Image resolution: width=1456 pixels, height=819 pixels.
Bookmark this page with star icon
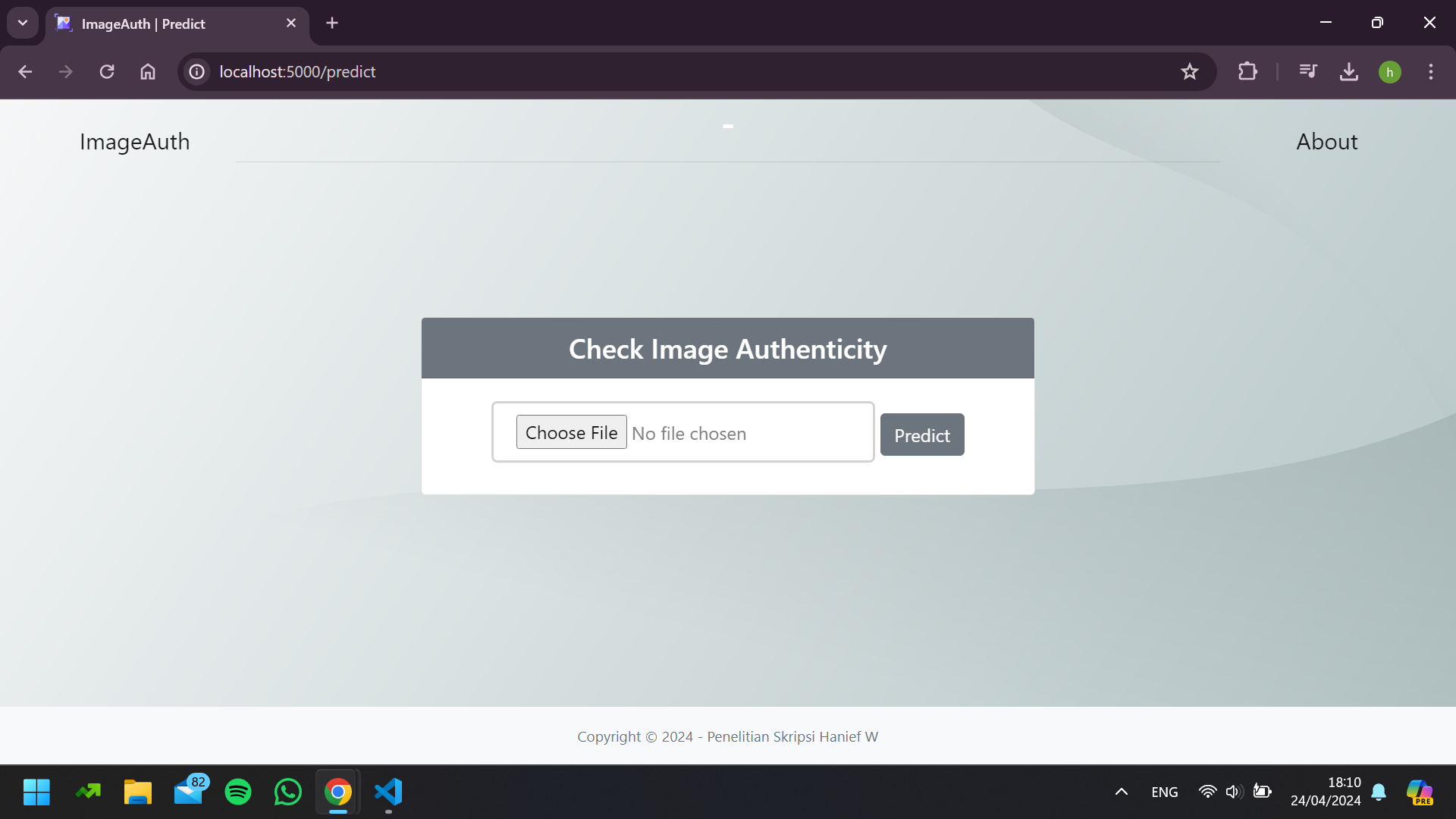coord(1189,71)
